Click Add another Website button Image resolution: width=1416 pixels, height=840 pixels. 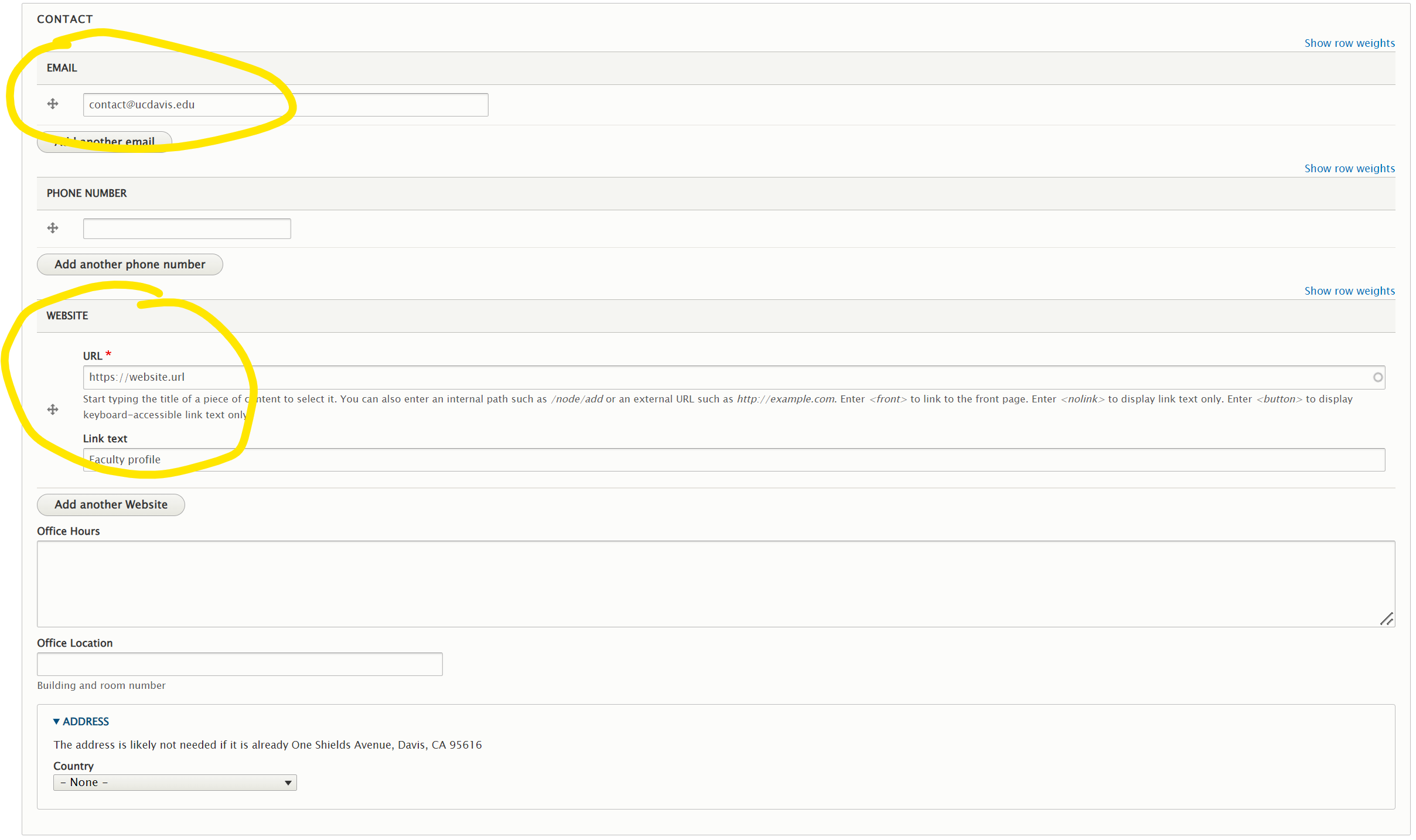point(111,504)
